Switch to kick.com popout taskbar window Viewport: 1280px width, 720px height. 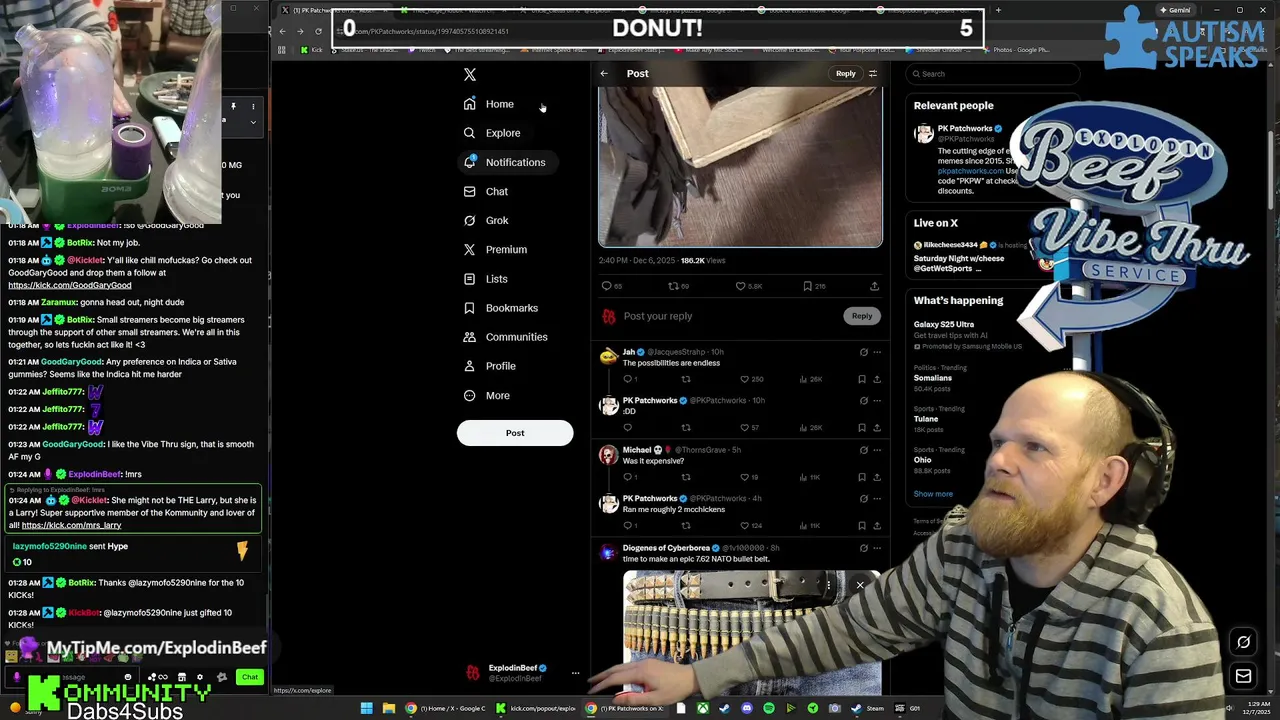click(536, 708)
